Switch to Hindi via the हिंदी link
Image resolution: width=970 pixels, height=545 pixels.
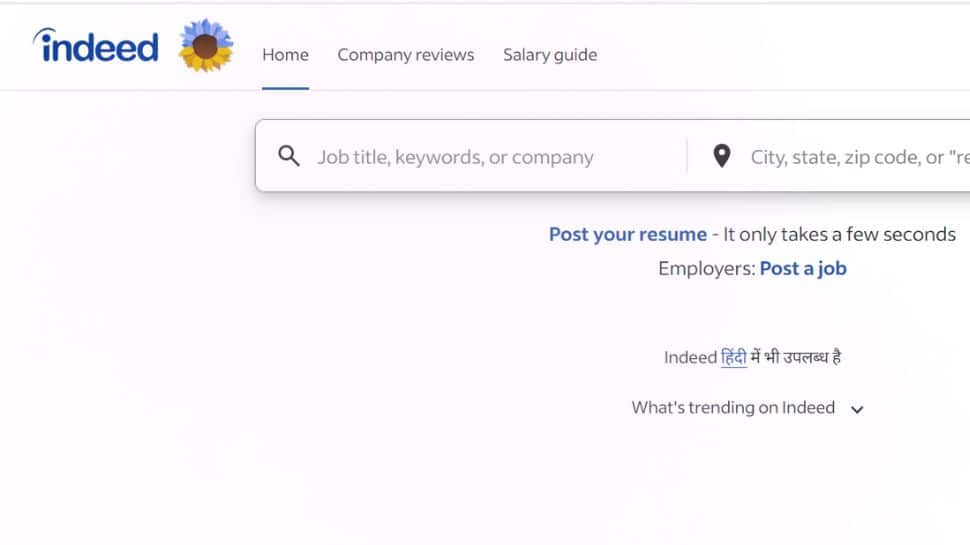(x=734, y=357)
